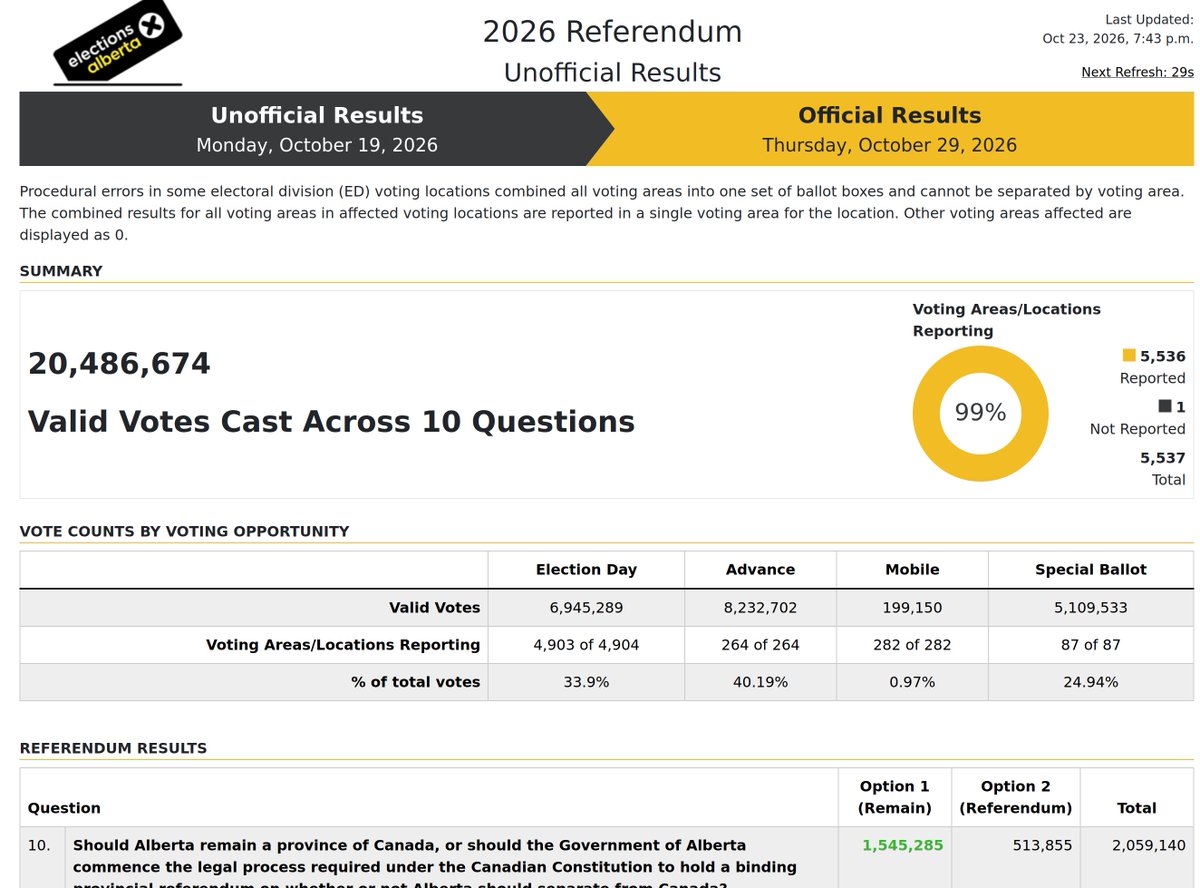Image resolution: width=1200 pixels, height=888 pixels.
Task: Select Election Day valid votes 6,945,289
Action: tap(586, 607)
